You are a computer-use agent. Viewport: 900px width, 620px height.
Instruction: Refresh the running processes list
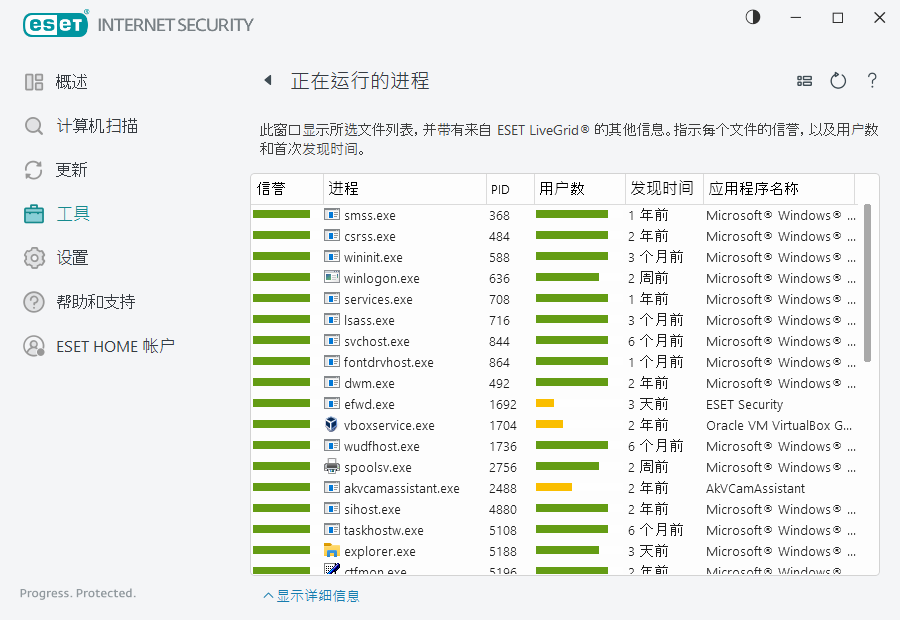coord(838,81)
